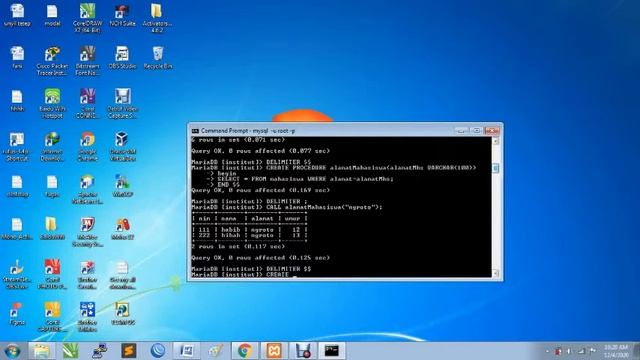Open the Corel CONNECT desktop shortcut
This screenshot has width=640, height=360.
pyautogui.click(x=87, y=103)
